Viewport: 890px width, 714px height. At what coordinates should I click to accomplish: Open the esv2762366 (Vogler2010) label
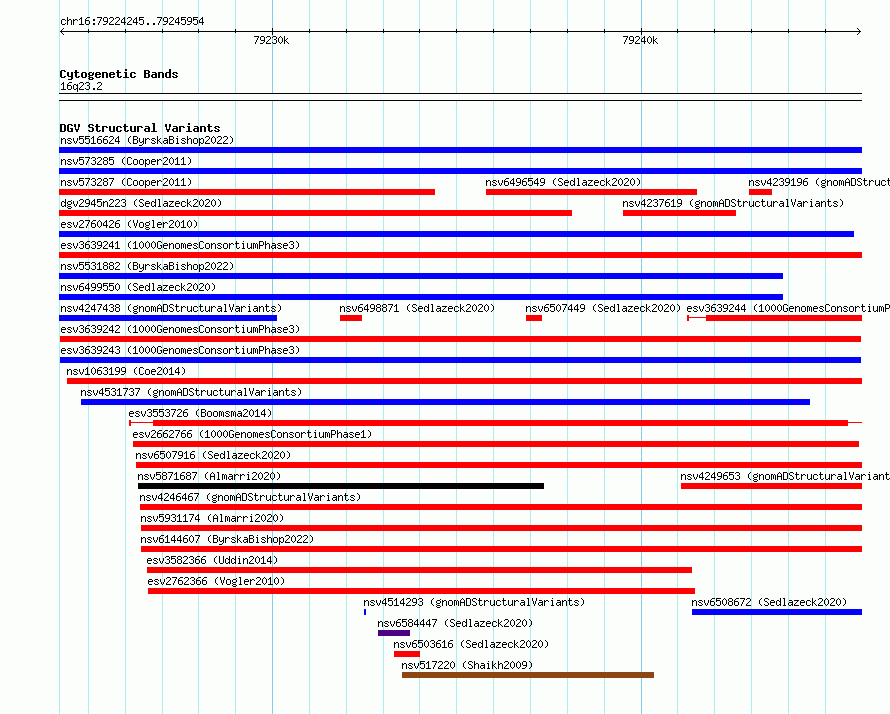[216, 581]
